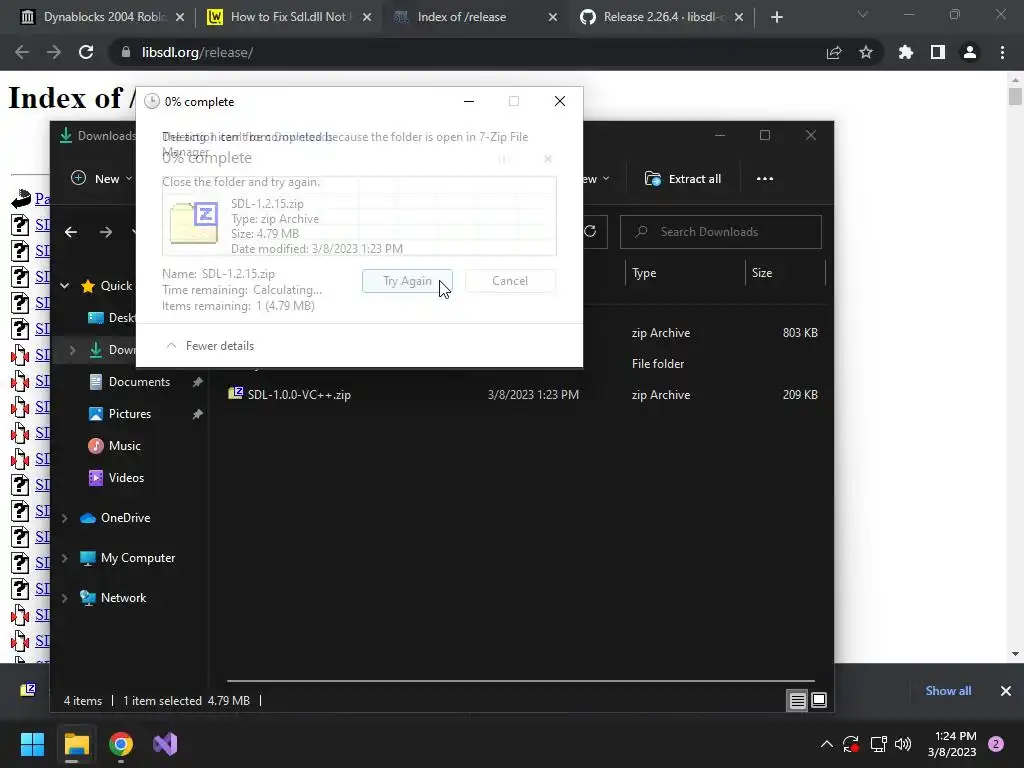Cancel the file delete operation
This screenshot has width=1024, height=768.
point(510,281)
